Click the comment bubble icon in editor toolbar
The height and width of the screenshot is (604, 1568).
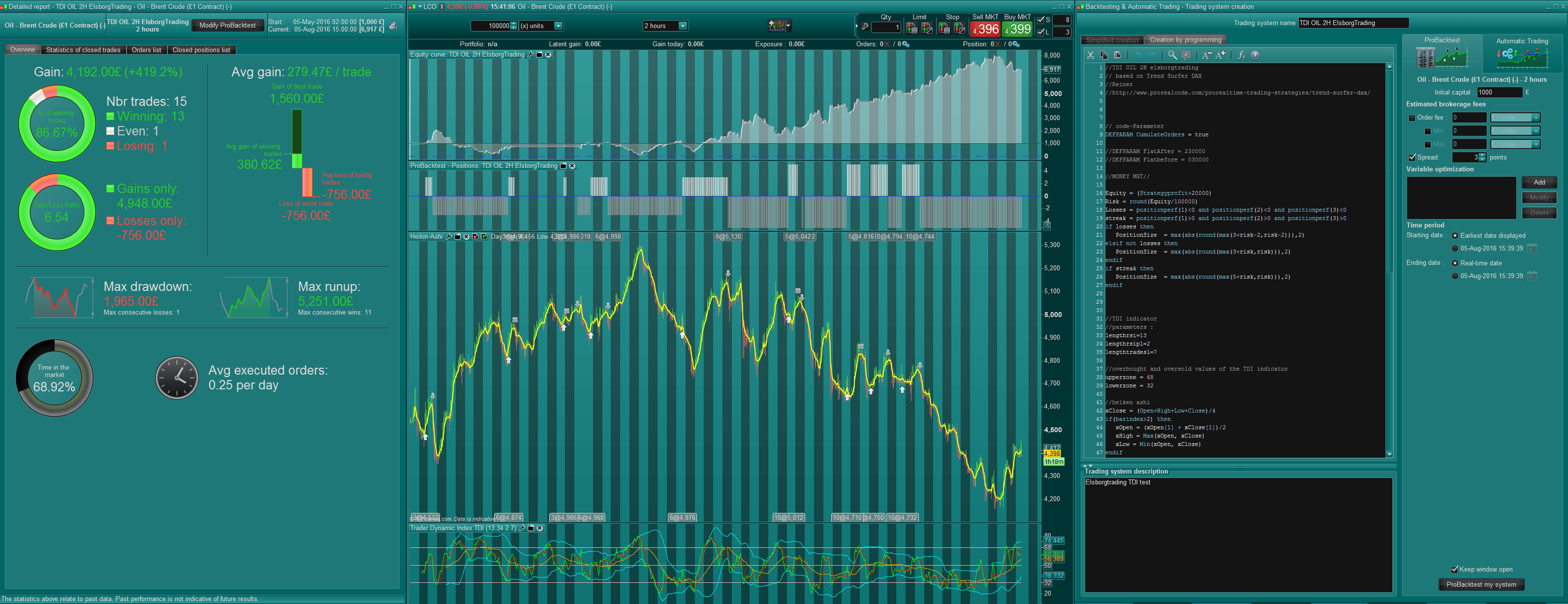1186,56
